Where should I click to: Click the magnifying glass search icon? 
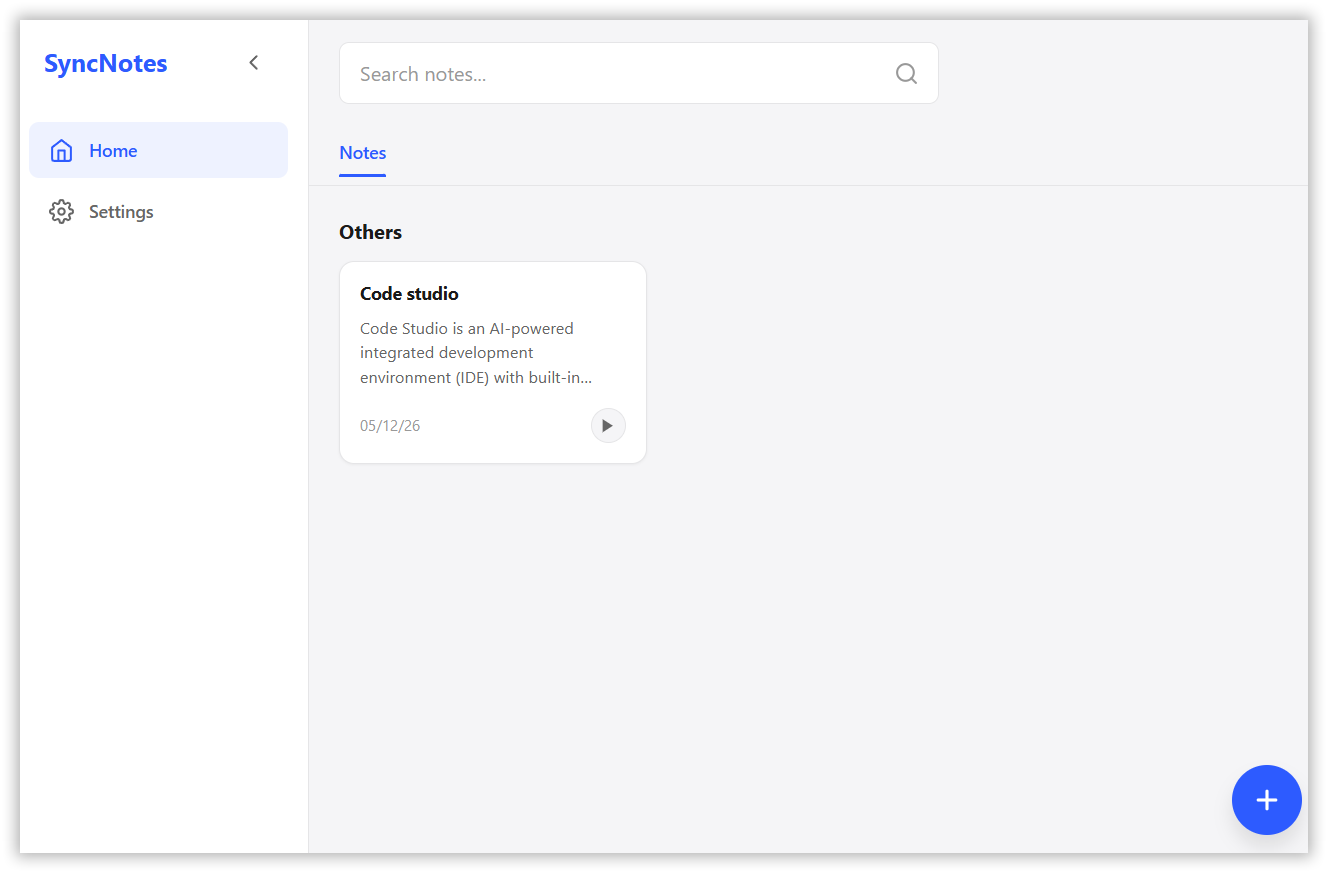pos(906,73)
